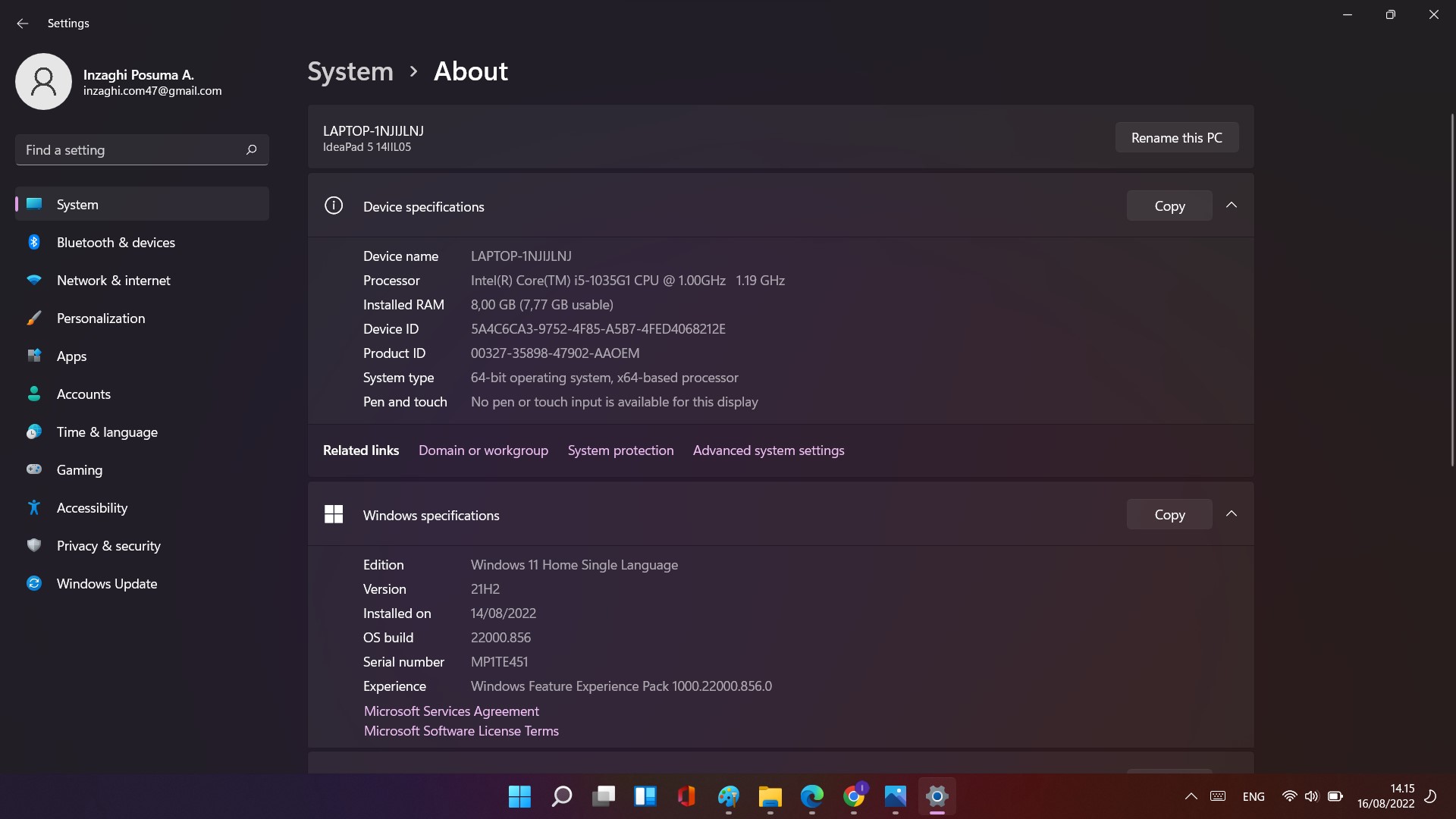Copy the Device specifications
1456x819 pixels.
1169,206
